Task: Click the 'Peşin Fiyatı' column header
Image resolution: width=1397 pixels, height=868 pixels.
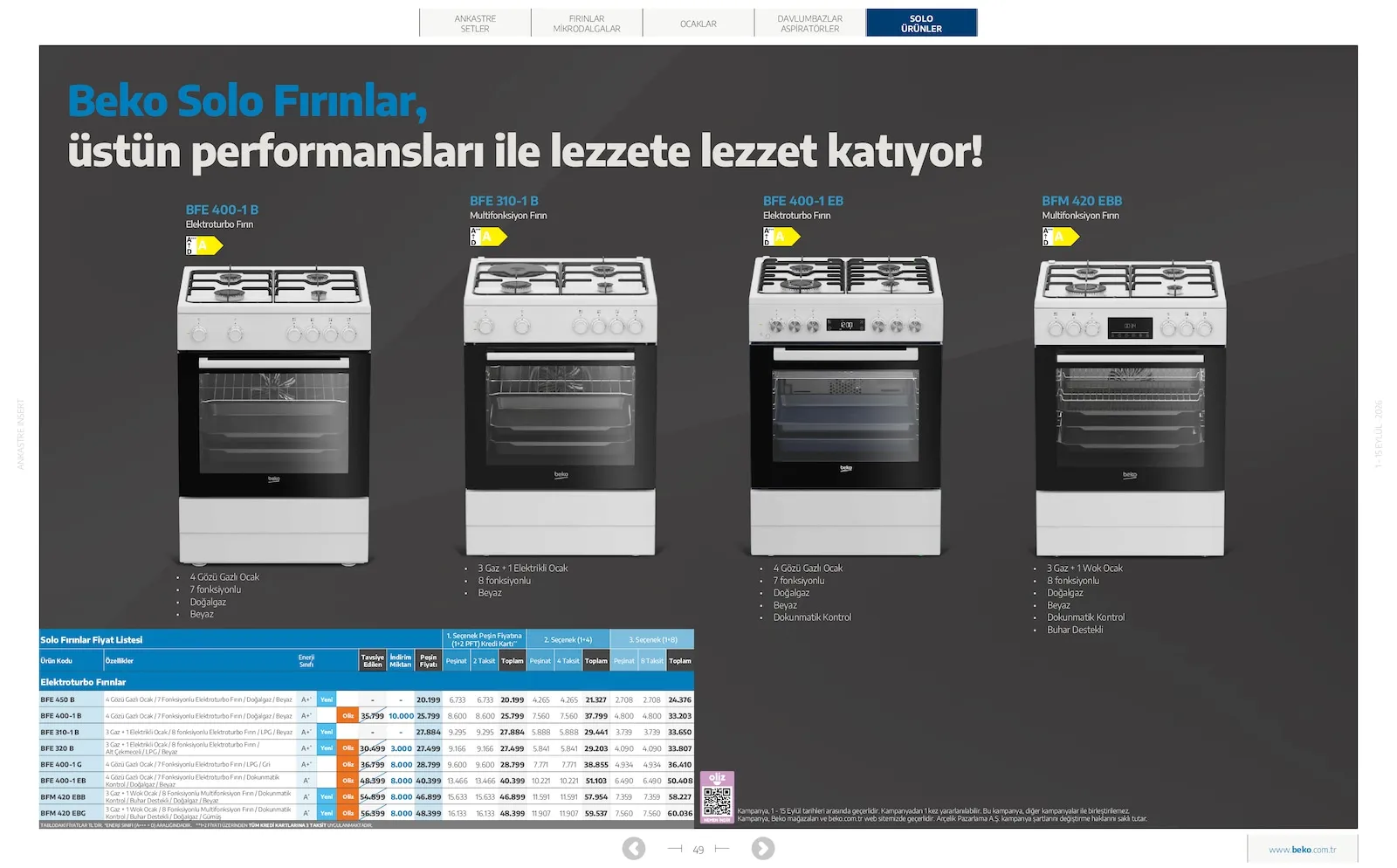Action: (x=429, y=661)
